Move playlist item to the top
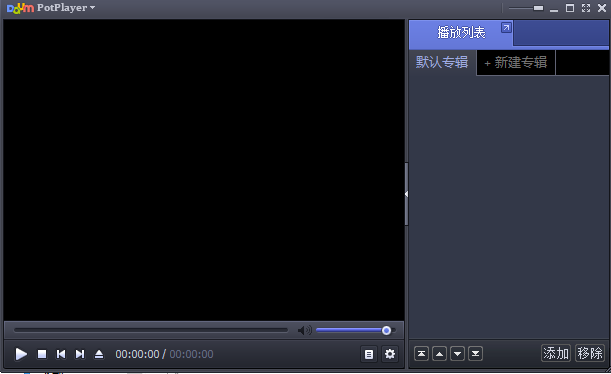The height and width of the screenshot is (374, 611). click(x=421, y=354)
